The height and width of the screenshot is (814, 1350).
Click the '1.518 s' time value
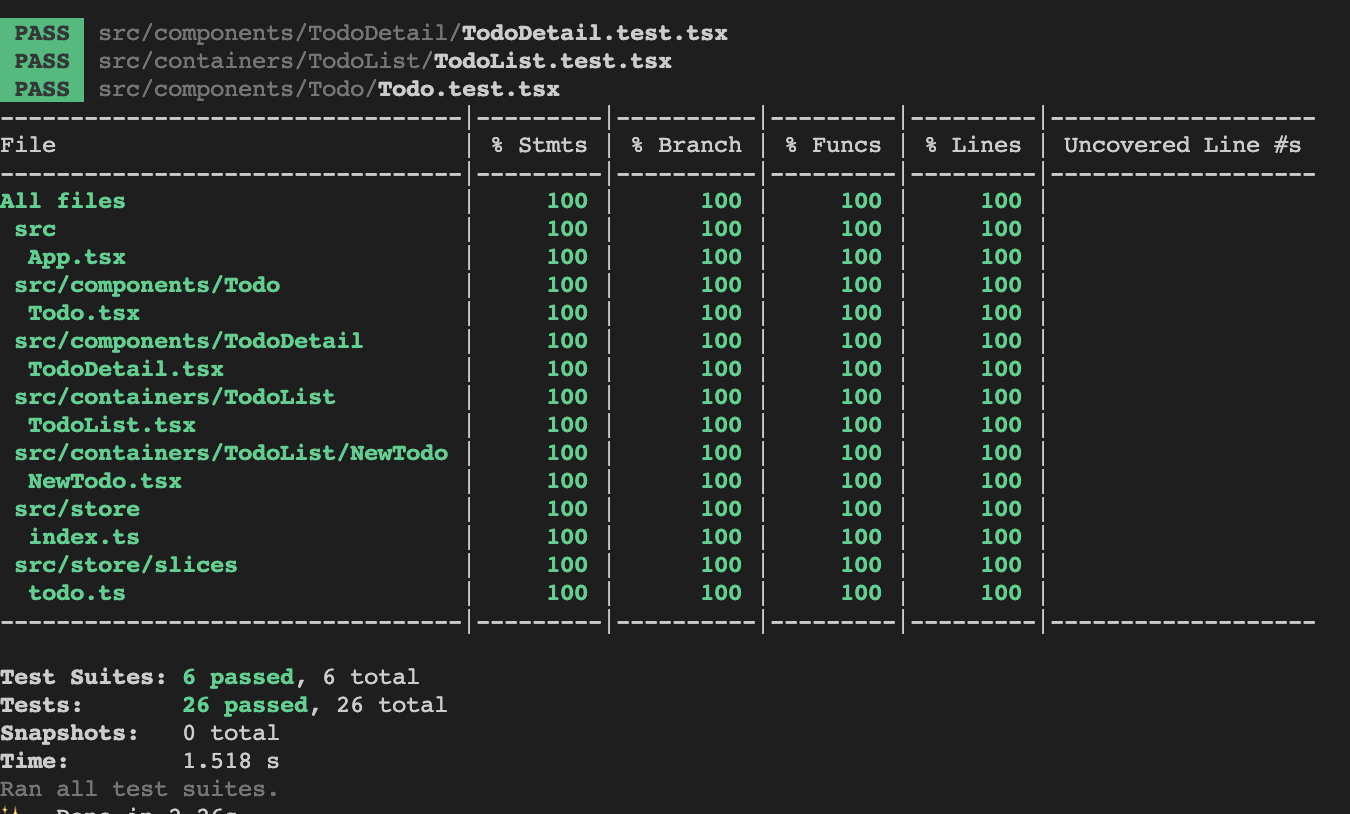tap(231, 761)
